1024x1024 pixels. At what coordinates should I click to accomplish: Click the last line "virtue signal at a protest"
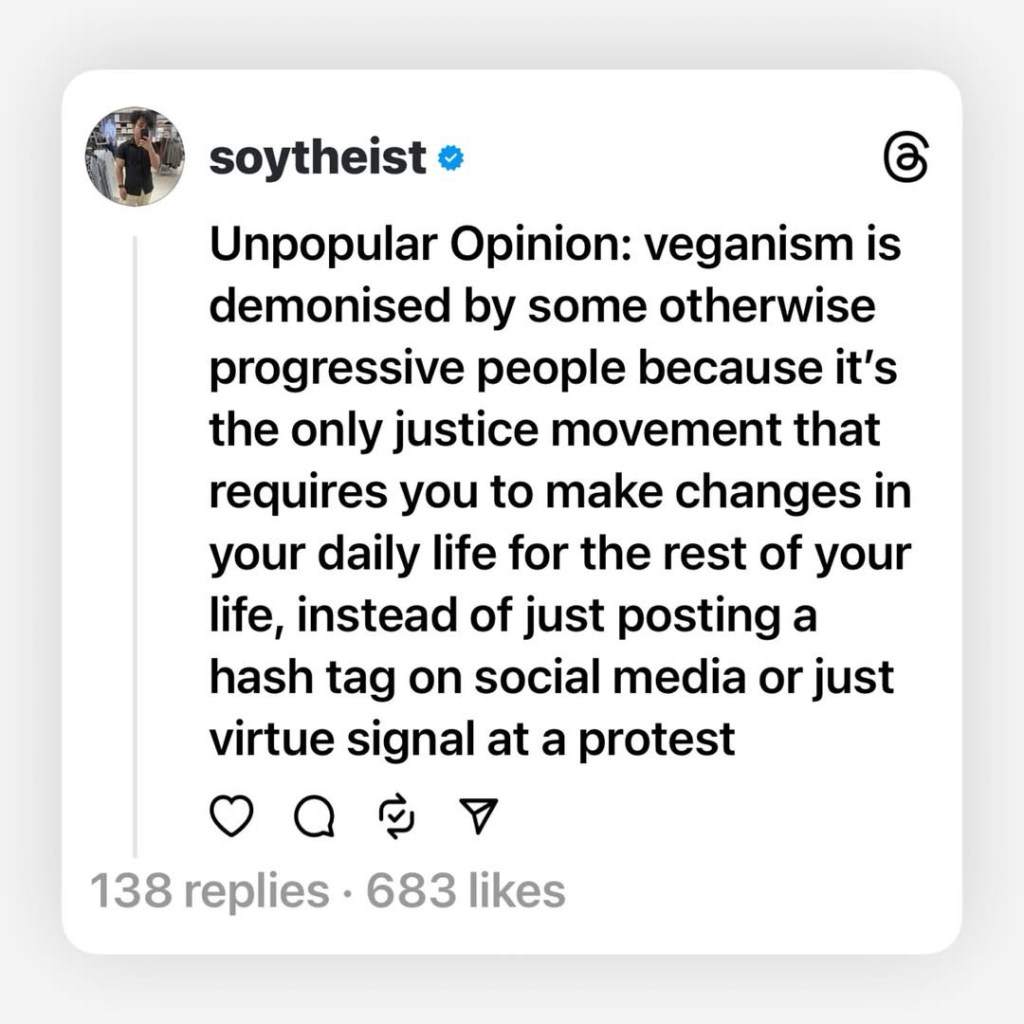coord(471,740)
